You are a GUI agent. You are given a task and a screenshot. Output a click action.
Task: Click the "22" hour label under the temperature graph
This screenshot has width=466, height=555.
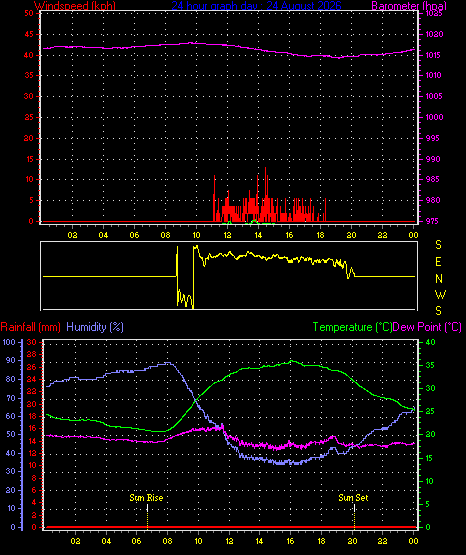[382, 541]
